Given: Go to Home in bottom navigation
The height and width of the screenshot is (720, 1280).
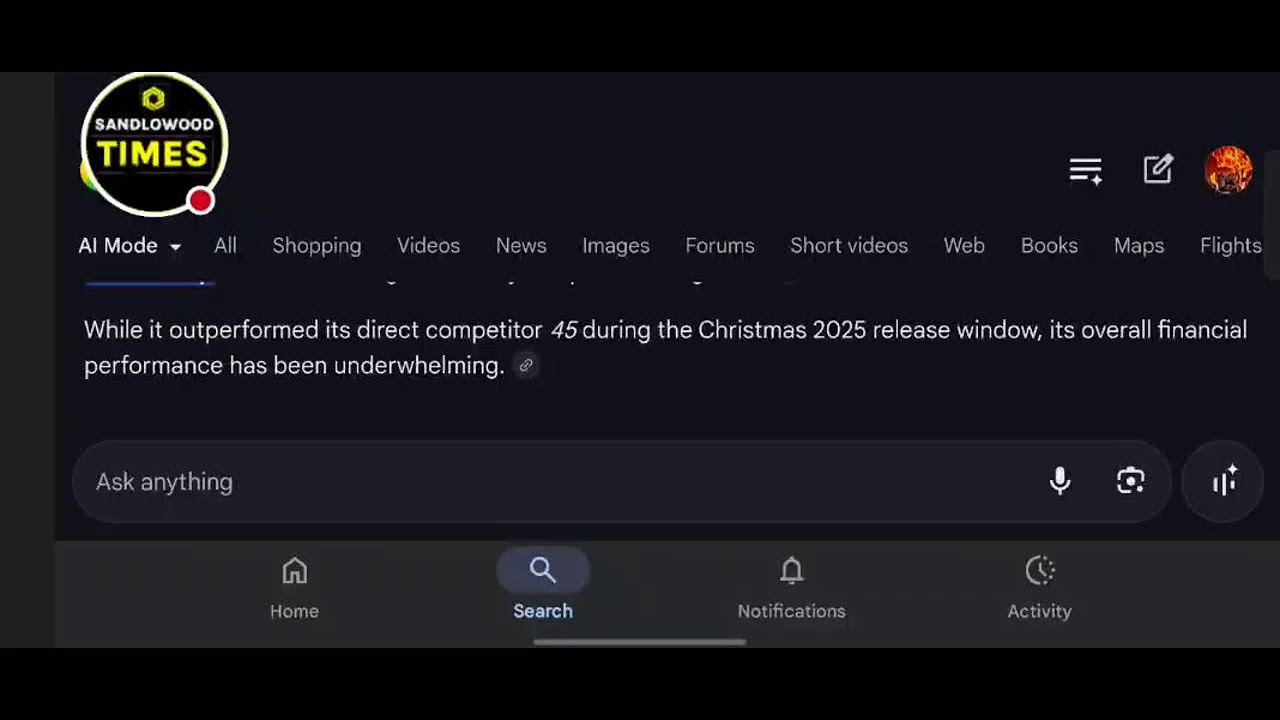Looking at the screenshot, I should pyautogui.click(x=294, y=589).
